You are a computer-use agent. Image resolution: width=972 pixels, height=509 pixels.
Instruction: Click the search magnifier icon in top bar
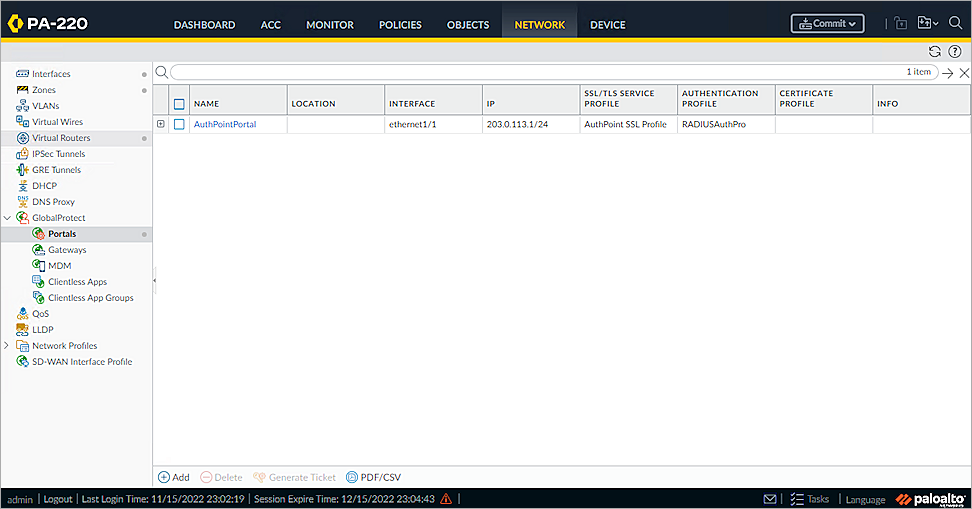(955, 23)
